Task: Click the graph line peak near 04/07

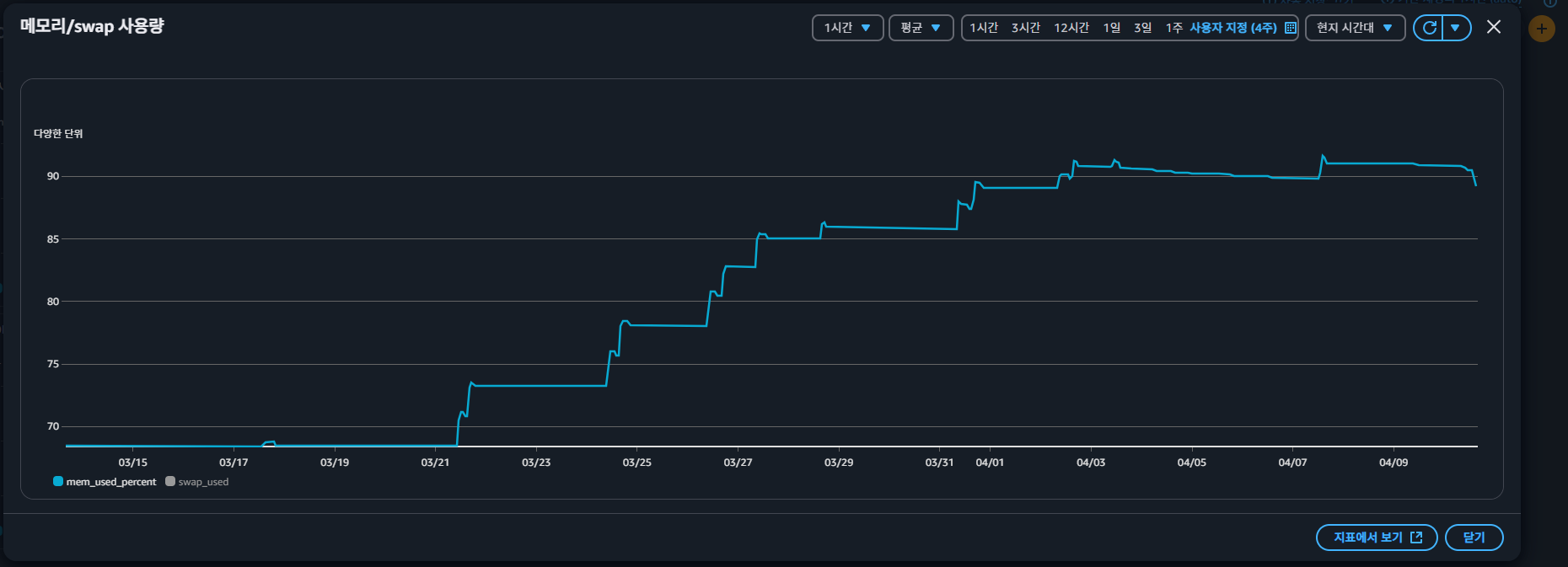Action: [x=1323, y=156]
